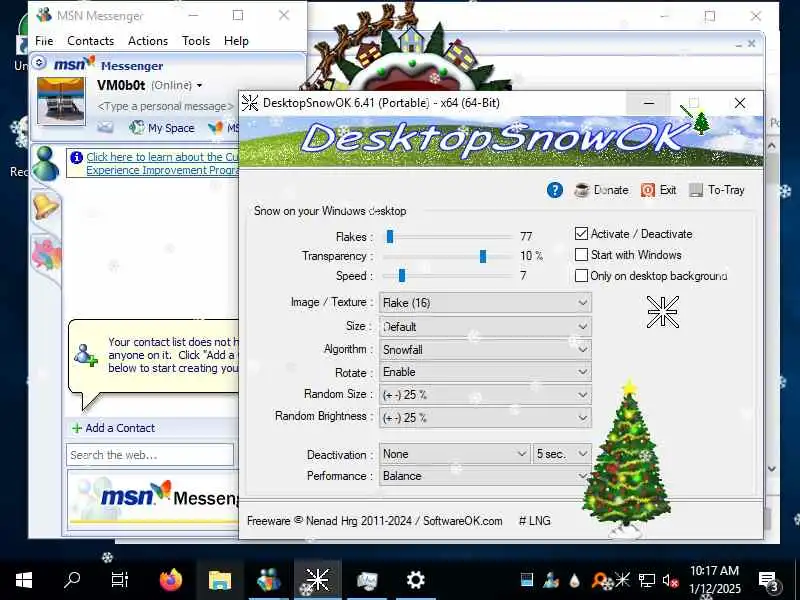Click the Search the web input box
The width and height of the screenshot is (800, 600).
150,455
